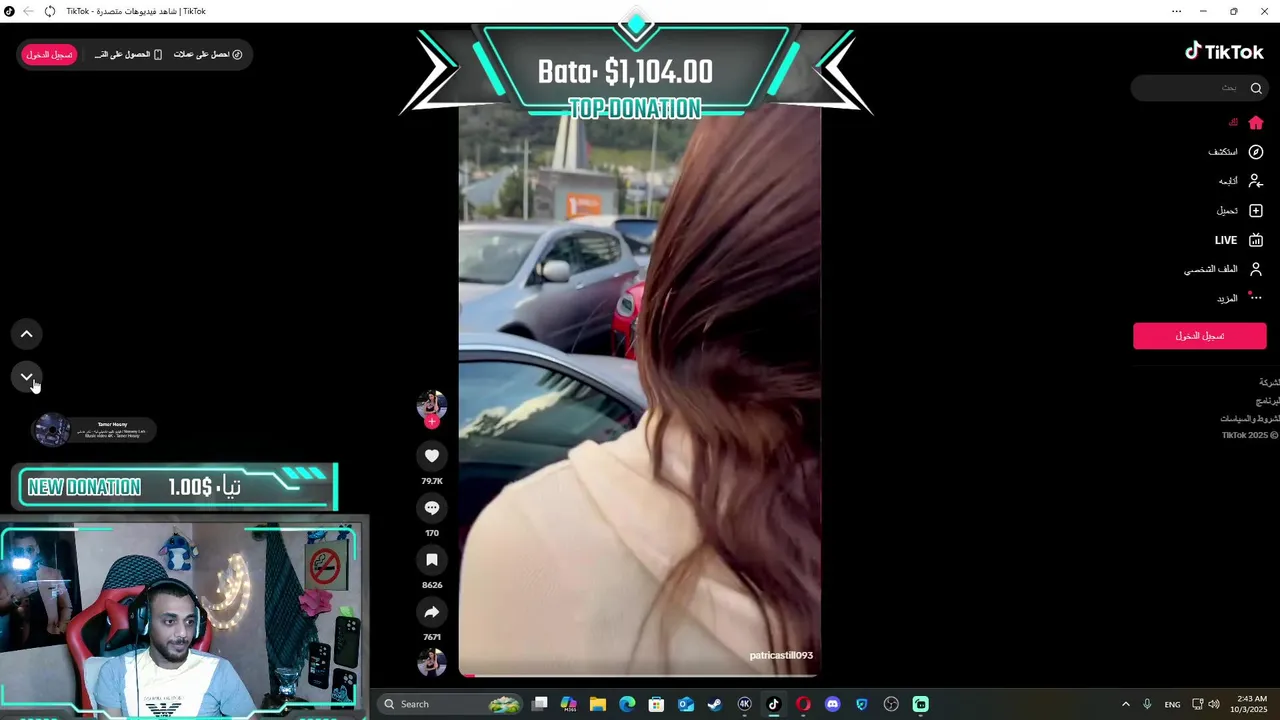This screenshot has width=1280, height=720.
Task: Open the 4K app on the taskbar
Action: point(744,704)
